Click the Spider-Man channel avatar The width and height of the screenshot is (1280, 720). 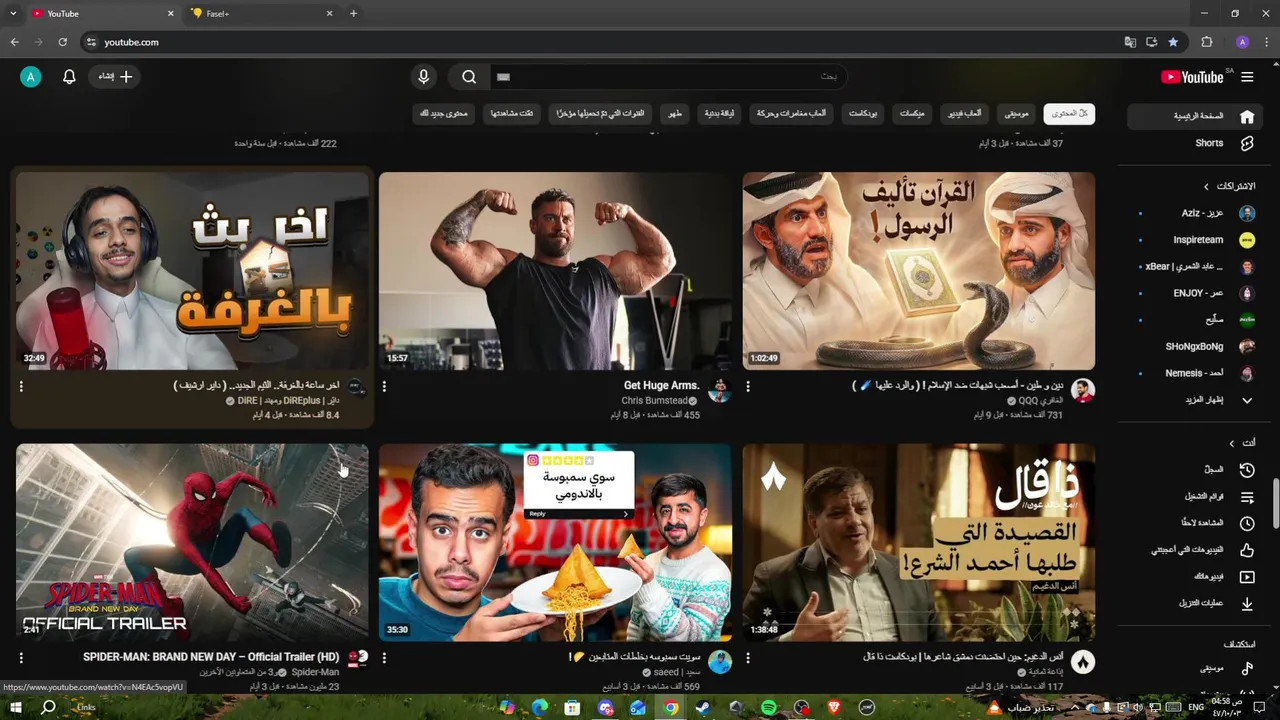coord(357,658)
